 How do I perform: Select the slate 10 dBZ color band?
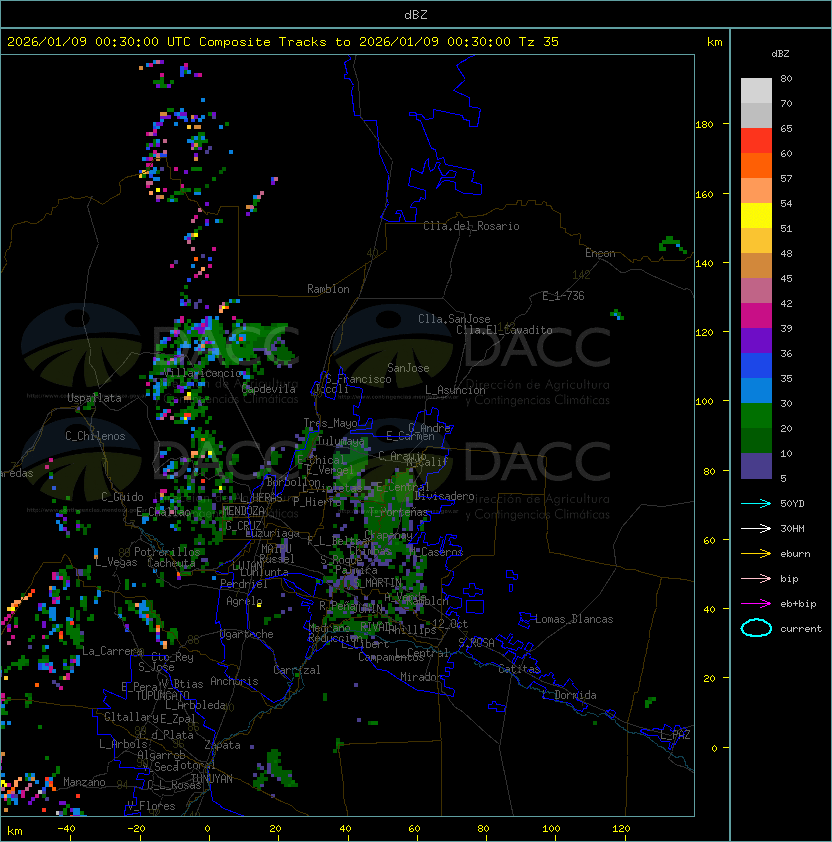756,466
